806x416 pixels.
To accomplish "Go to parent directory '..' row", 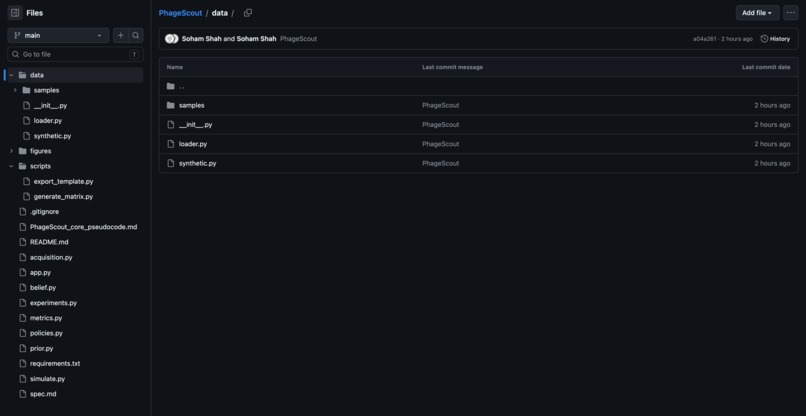I will pos(478,86).
